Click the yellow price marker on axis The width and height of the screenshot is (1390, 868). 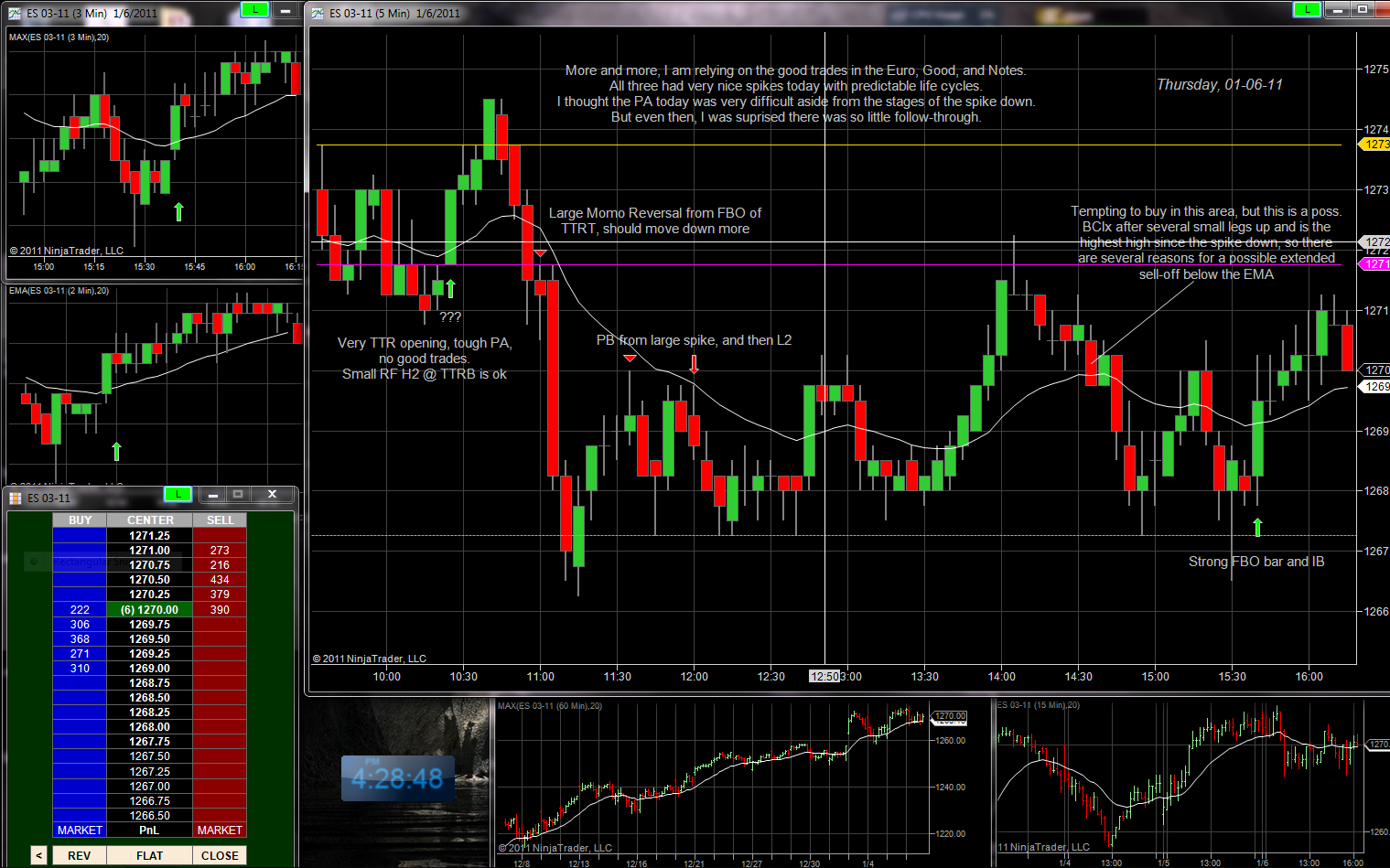pos(1375,145)
